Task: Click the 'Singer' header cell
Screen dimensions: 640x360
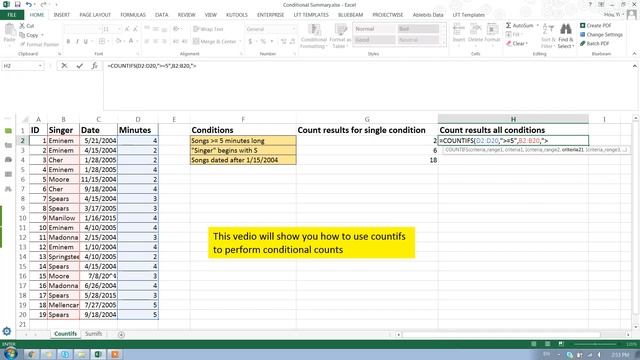Action: click(63, 130)
